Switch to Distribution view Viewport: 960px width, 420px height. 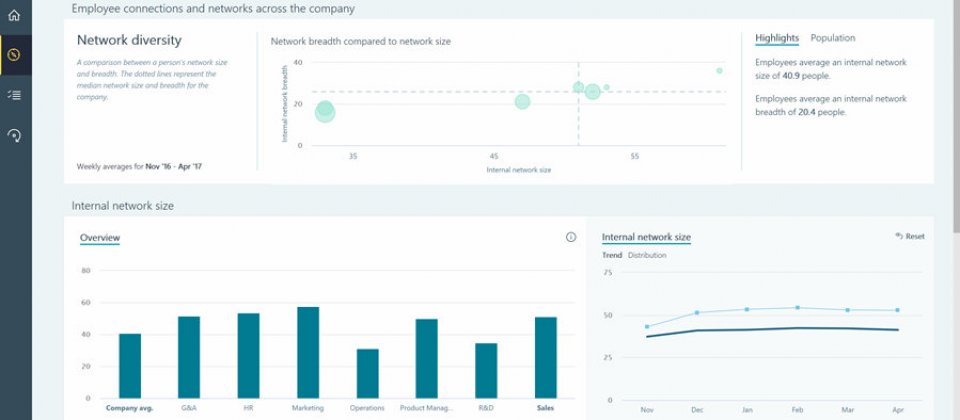[x=647, y=255]
